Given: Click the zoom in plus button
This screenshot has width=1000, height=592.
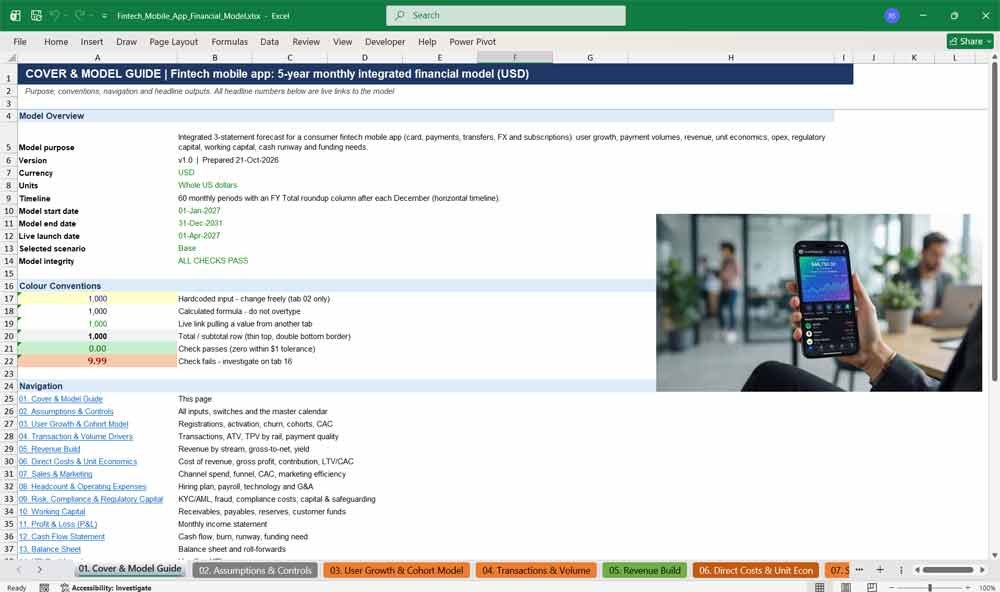Looking at the screenshot, I should (969, 588).
